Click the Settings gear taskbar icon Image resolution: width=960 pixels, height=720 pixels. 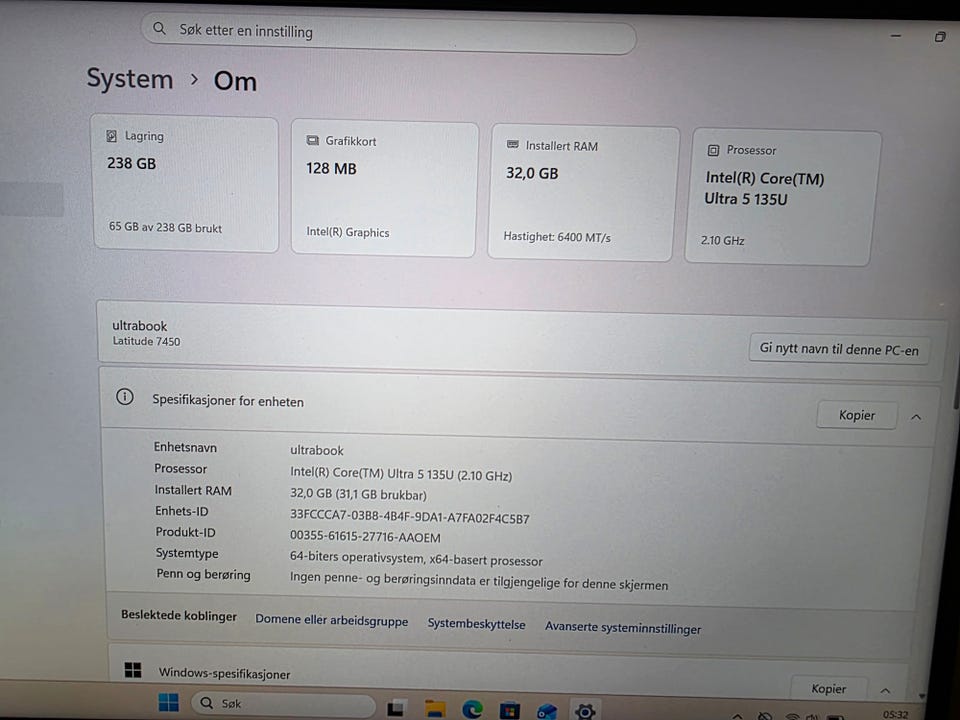pyautogui.click(x=585, y=711)
